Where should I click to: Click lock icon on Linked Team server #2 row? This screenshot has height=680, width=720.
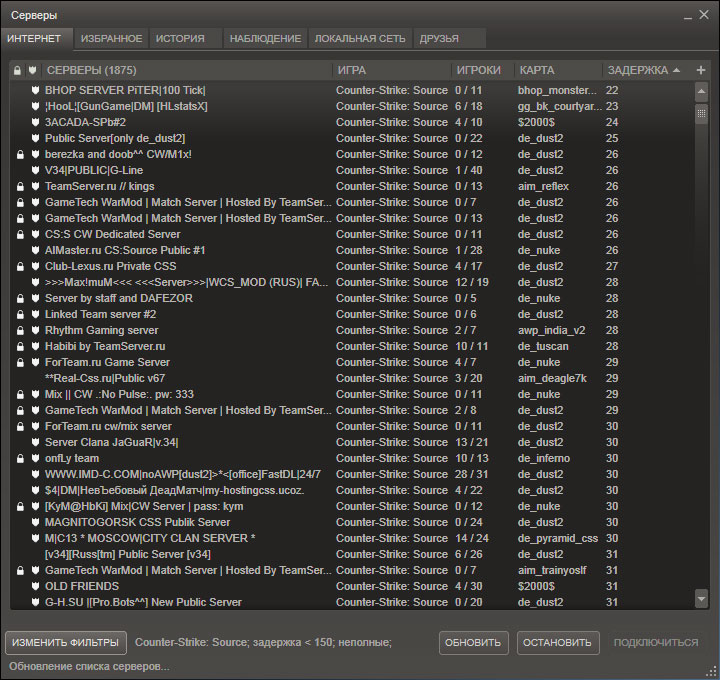pos(20,315)
